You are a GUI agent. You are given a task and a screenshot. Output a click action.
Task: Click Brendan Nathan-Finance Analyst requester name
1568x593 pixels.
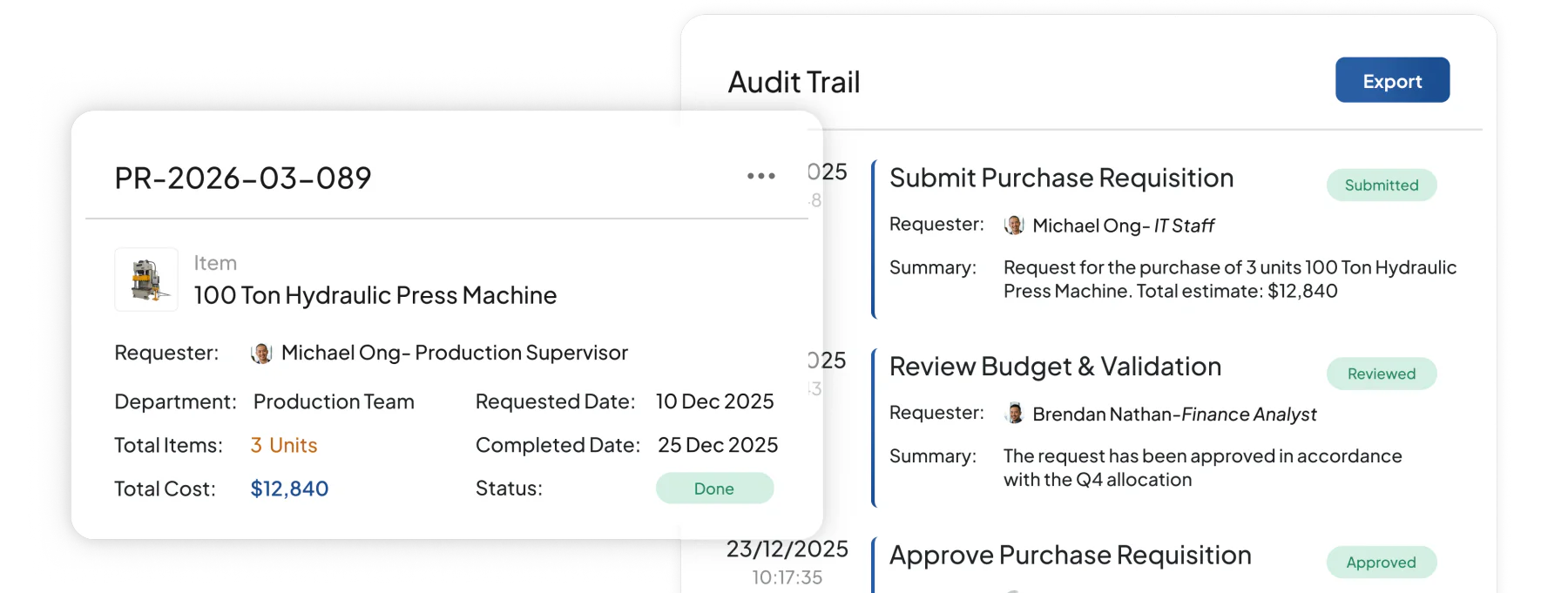[x=1174, y=414]
